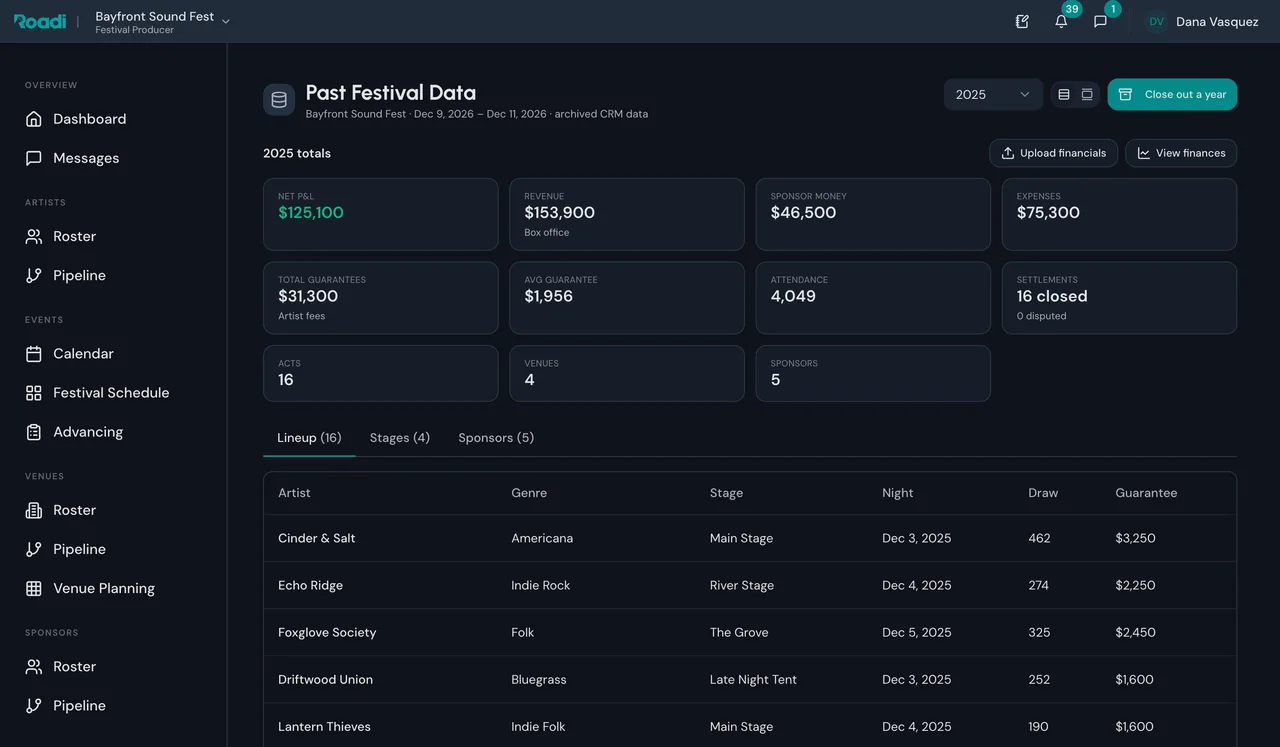Viewport: 1280px width, 747px height.
Task: Click the Revenue $153,900 card
Action: 627,214
